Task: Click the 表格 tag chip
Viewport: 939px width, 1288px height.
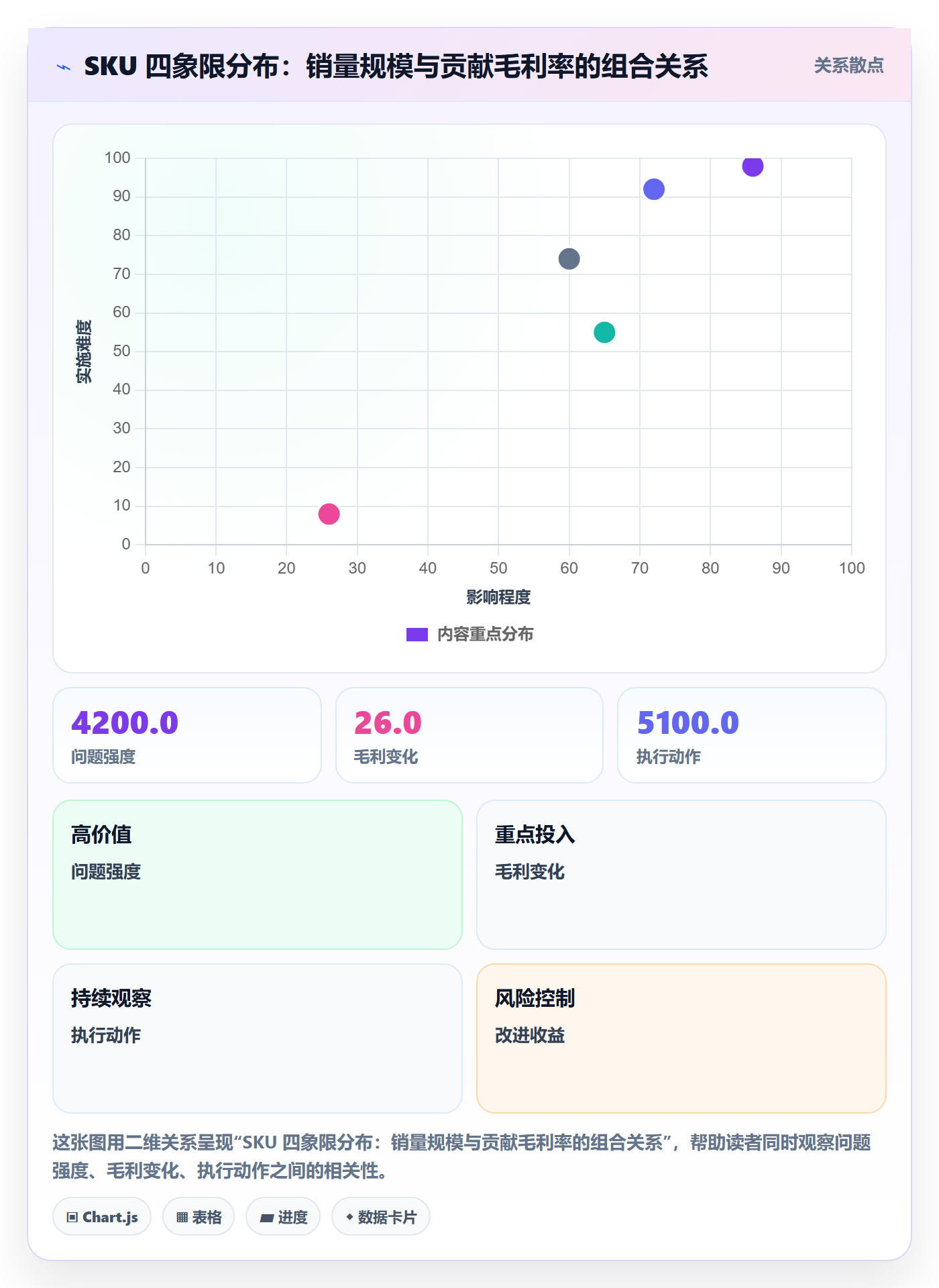Action: click(x=199, y=1217)
